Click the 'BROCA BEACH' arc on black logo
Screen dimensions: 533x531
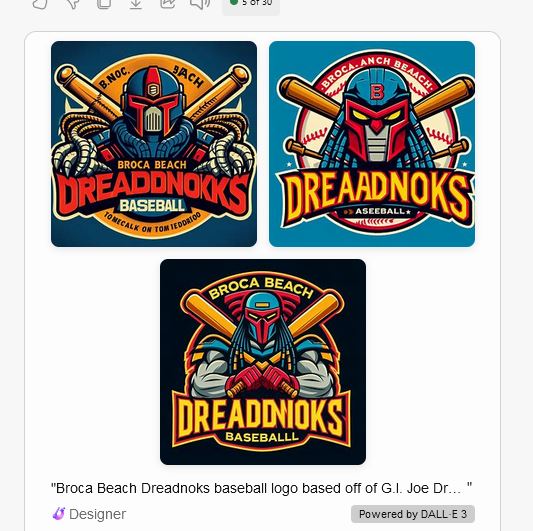click(x=260, y=288)
